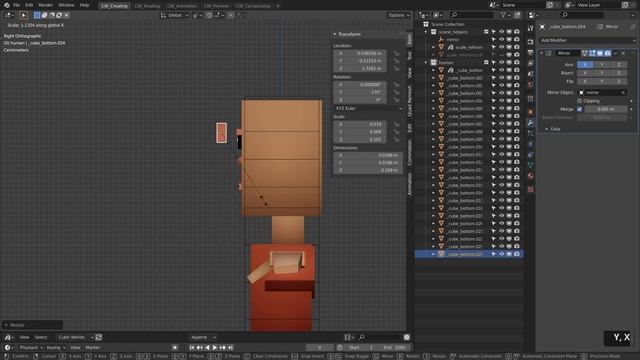Open the Playback menu in timeline
The image size is (640, 360).
point(31,348)
